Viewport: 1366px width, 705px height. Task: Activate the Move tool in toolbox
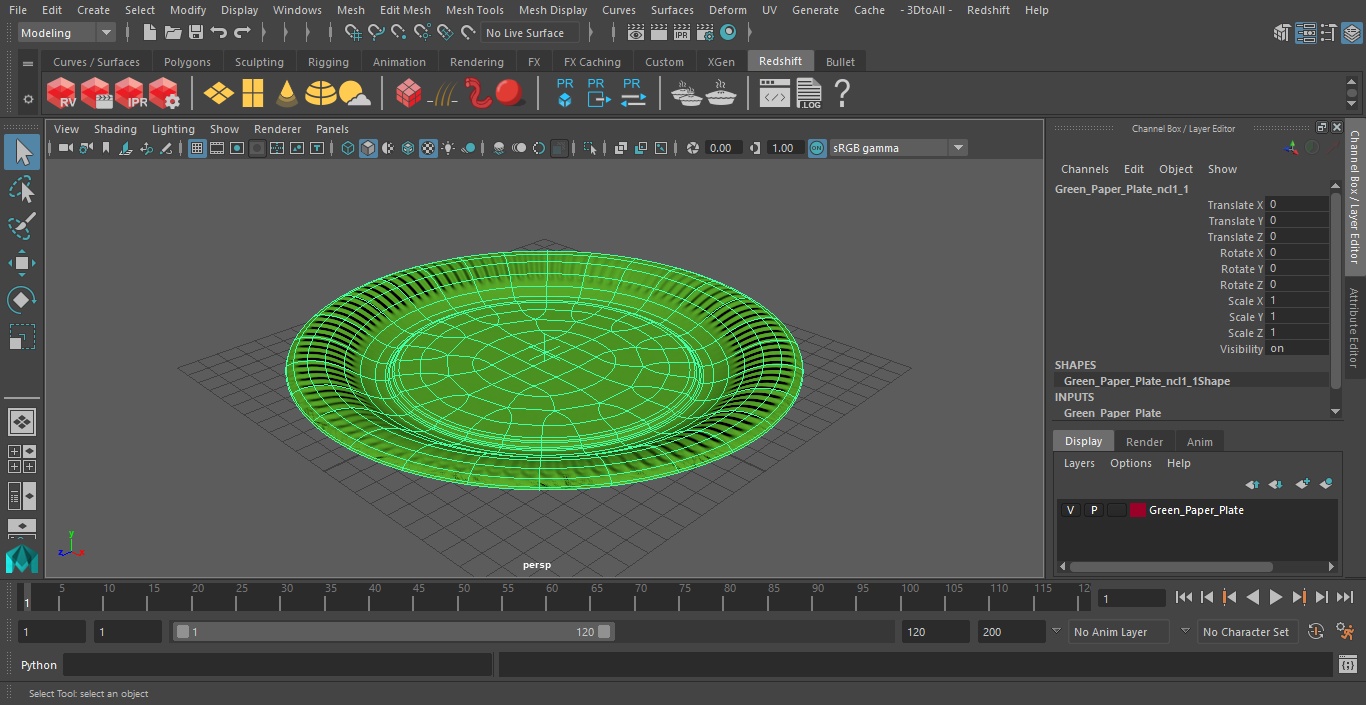tap(22, 263)
